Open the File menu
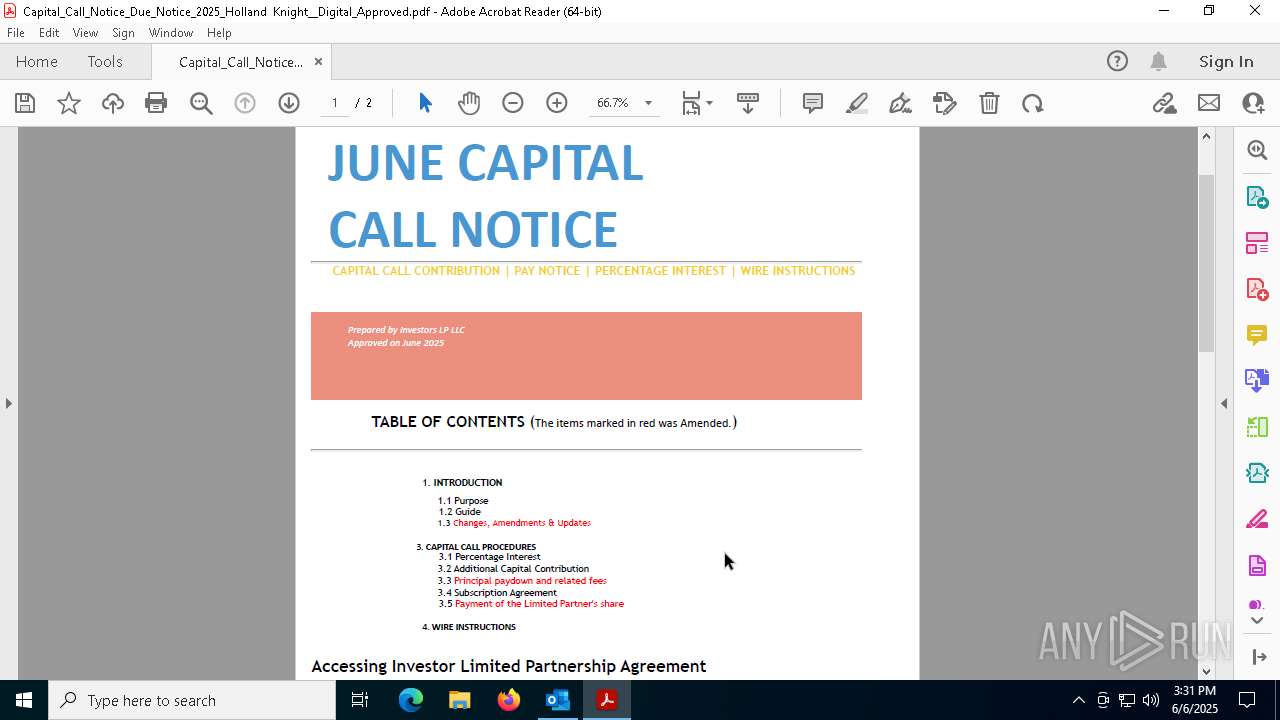Viewport: 1280px width, 720px height. [16, 33]
